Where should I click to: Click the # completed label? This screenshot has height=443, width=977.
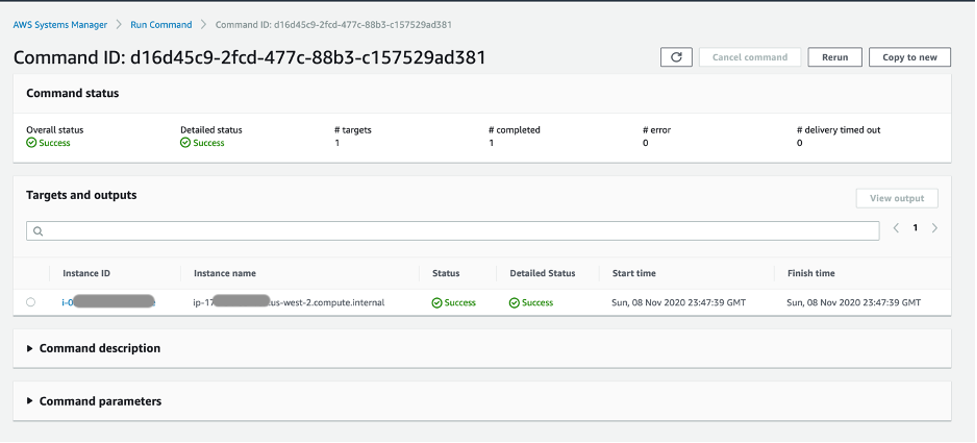point(514,130)
